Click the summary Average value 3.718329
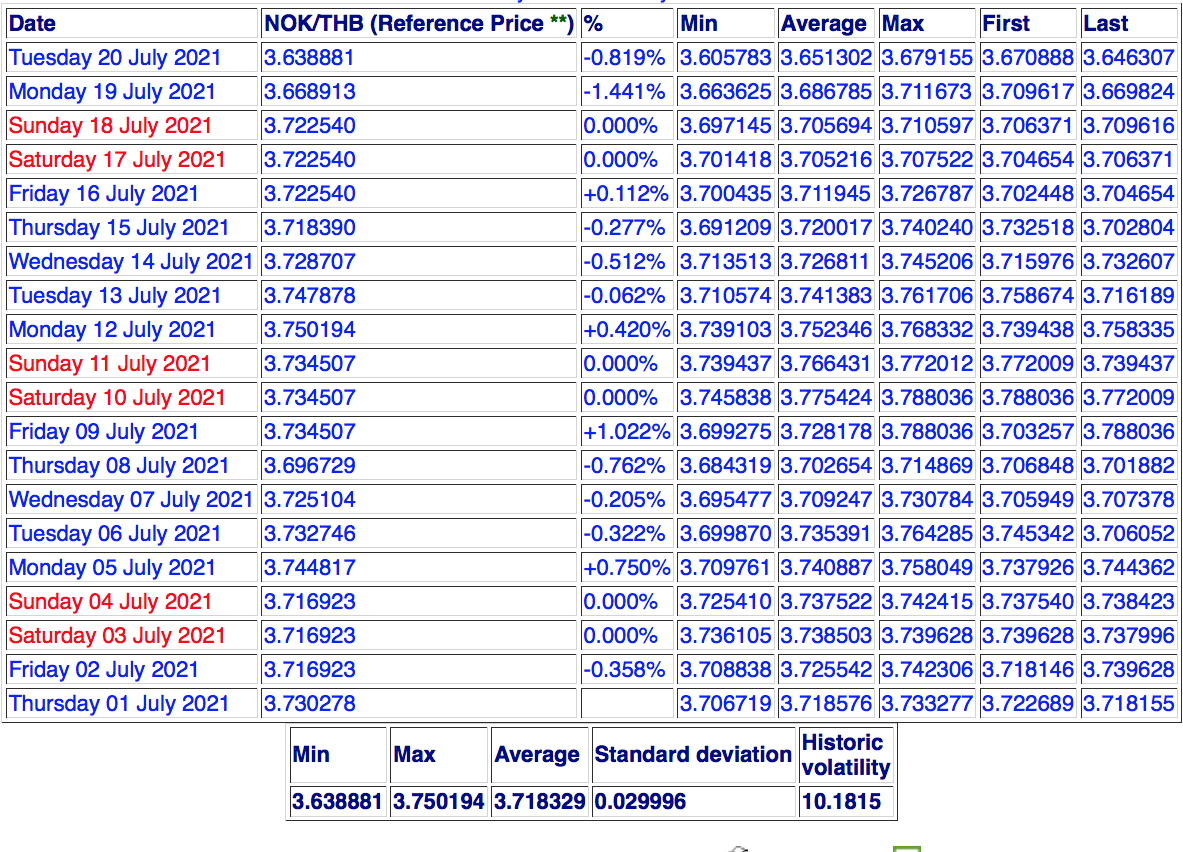 point(538,802)
